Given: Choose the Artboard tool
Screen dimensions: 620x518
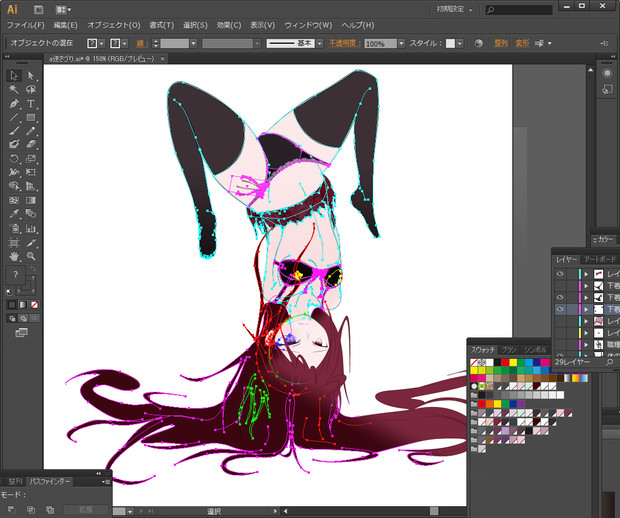Looking at the screenshot, I should click(x=14, y=243).
